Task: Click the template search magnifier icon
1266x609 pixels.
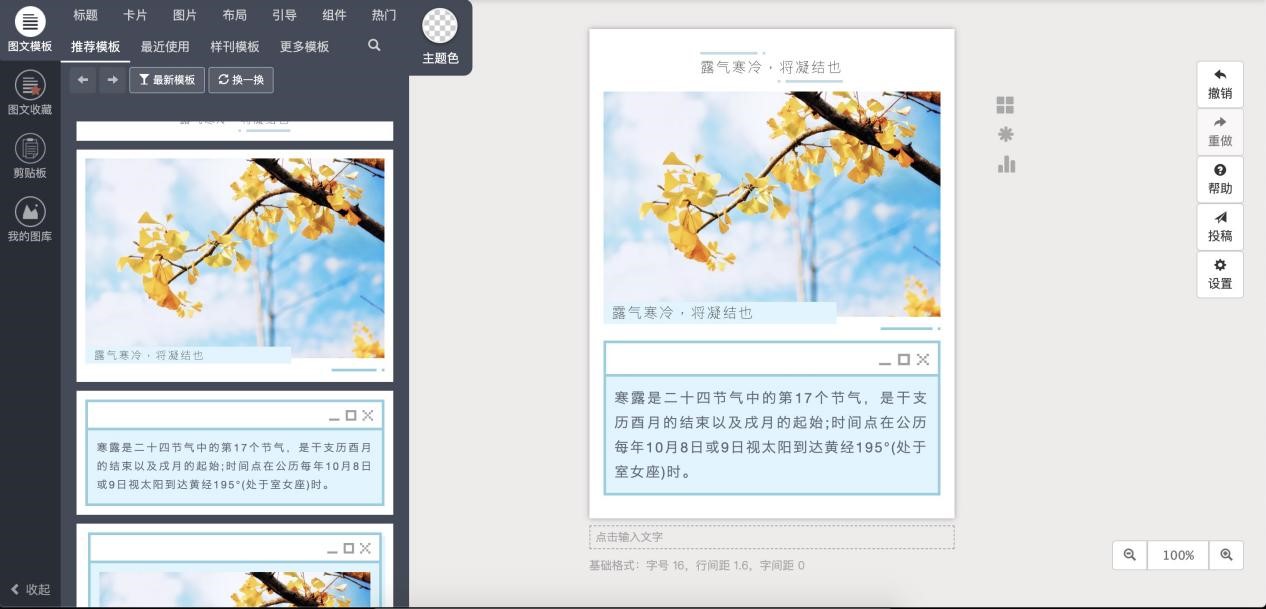Action: pyautogui.click(x=374, y=45)
